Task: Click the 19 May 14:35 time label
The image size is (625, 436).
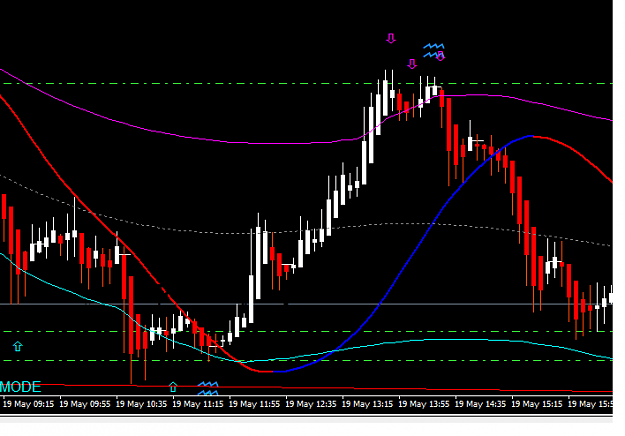Action: pos(480,404)
